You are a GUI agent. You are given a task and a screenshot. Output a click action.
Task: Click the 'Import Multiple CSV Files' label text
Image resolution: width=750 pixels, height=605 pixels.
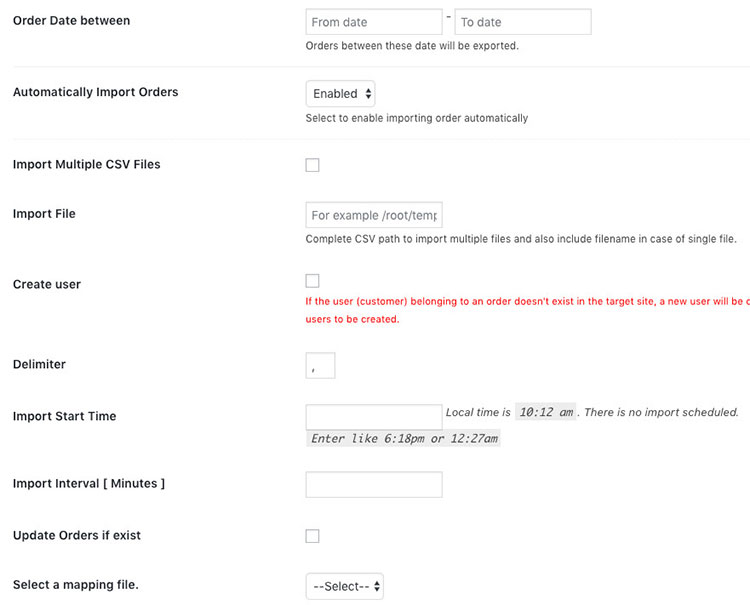pos(86,164)
